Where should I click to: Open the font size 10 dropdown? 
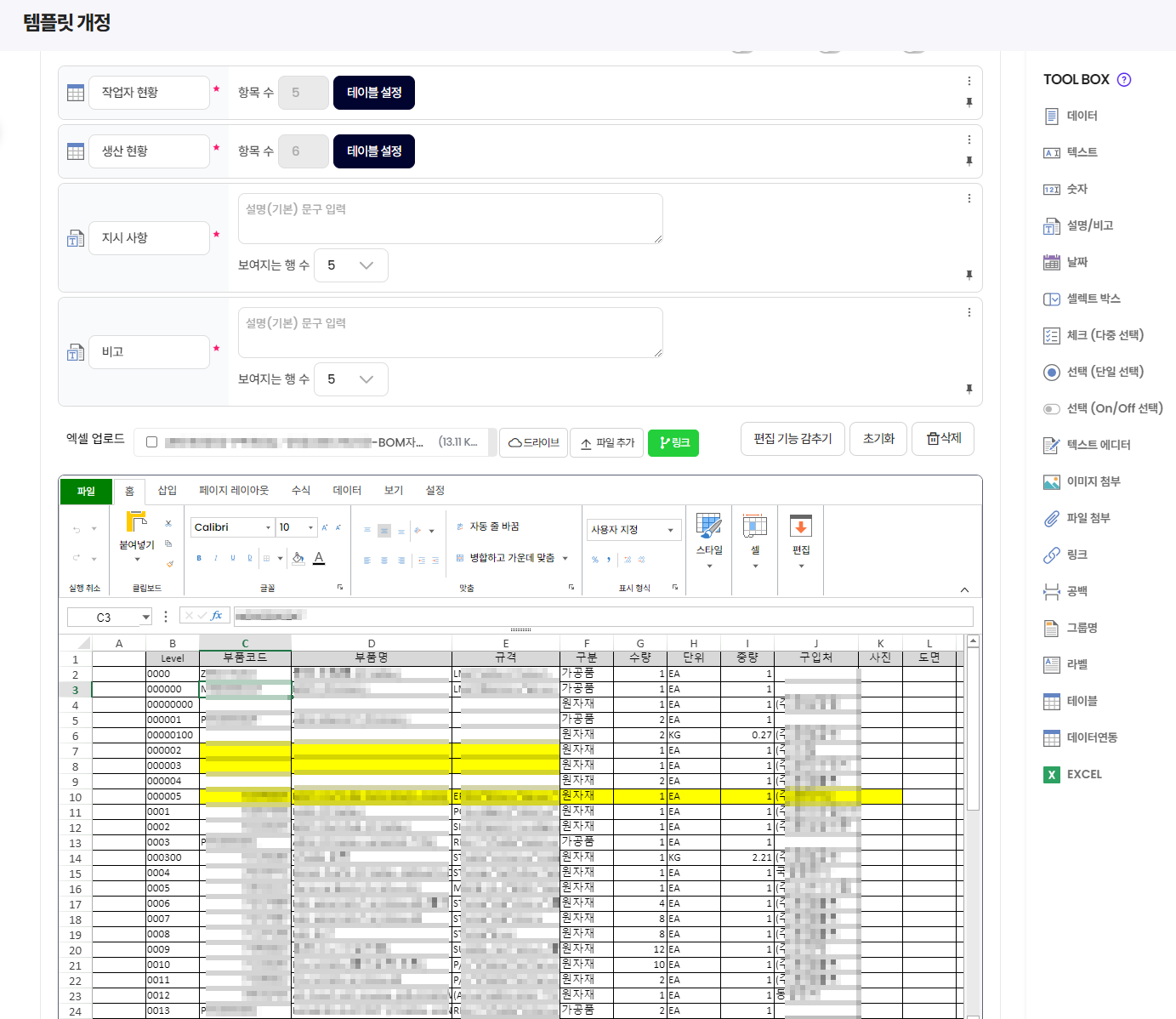[310, 527]
